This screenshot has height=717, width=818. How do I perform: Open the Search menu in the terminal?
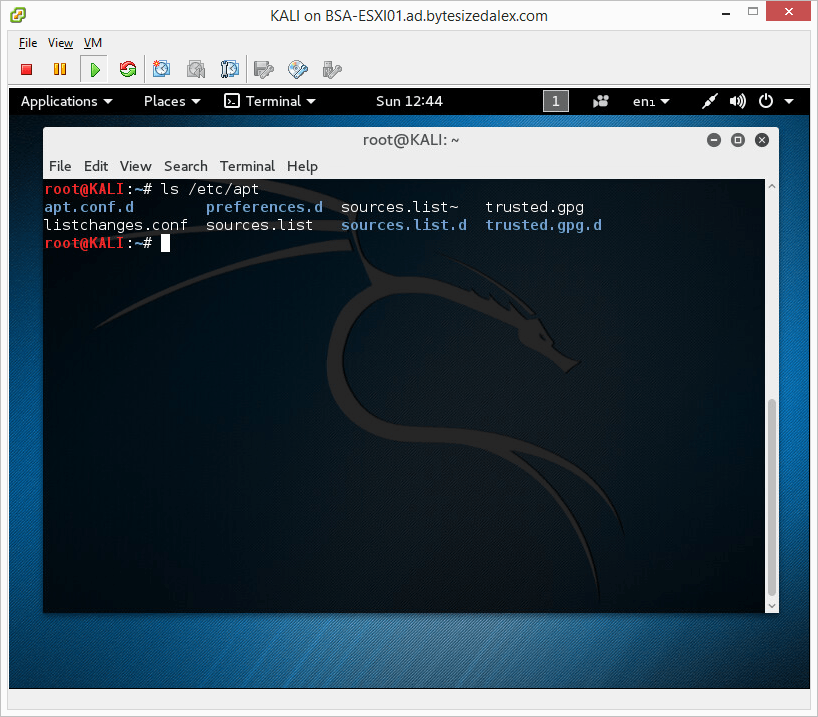185,166
